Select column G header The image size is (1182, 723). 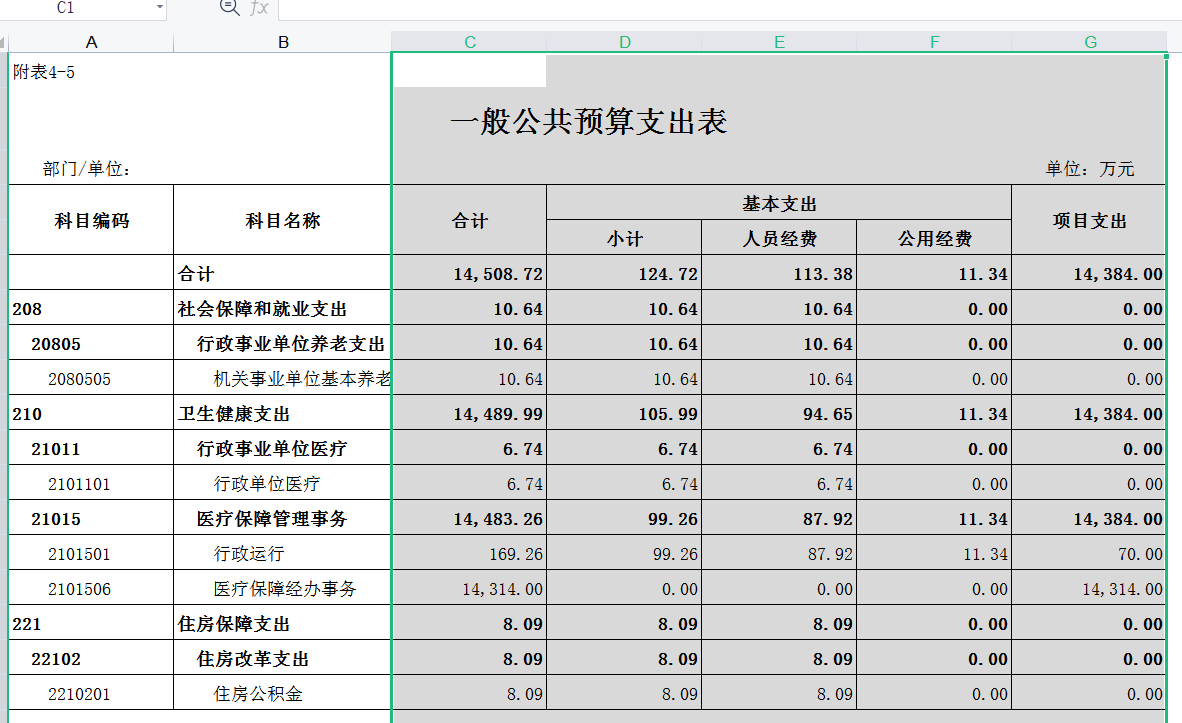(1090, 42)
